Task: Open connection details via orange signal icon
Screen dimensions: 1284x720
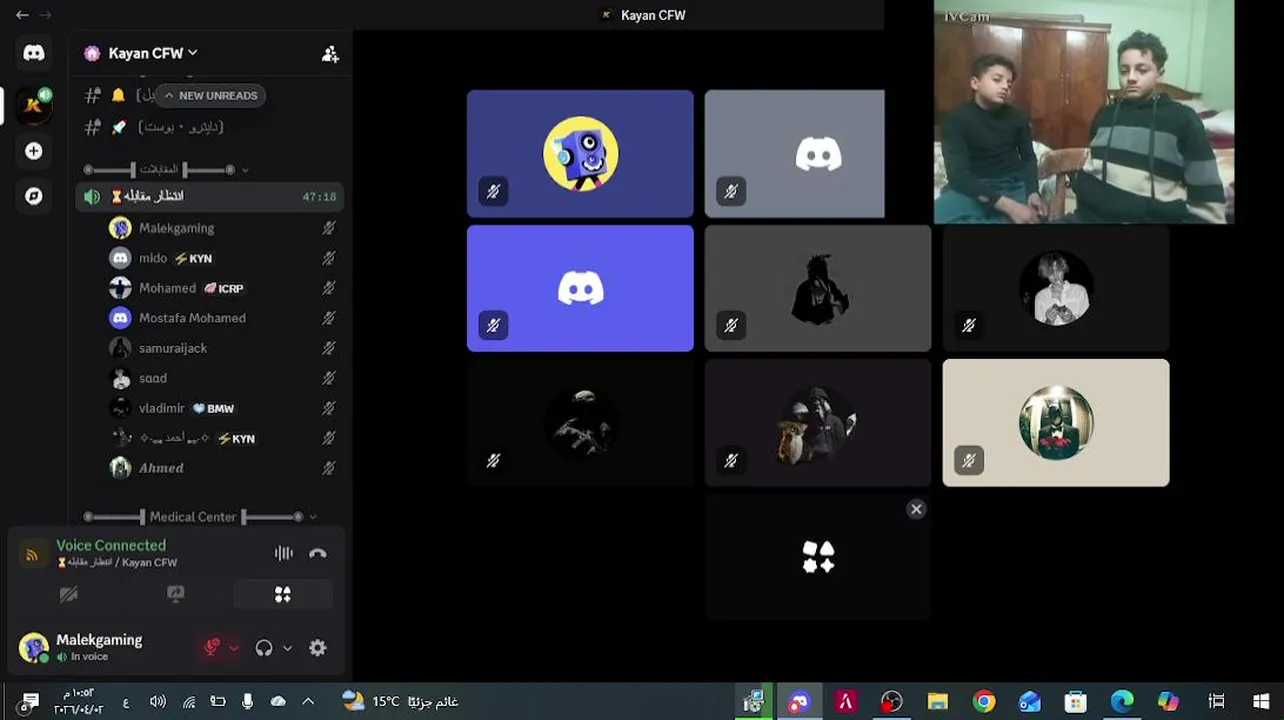Action: pyautogui.click(x=32, y=554)
